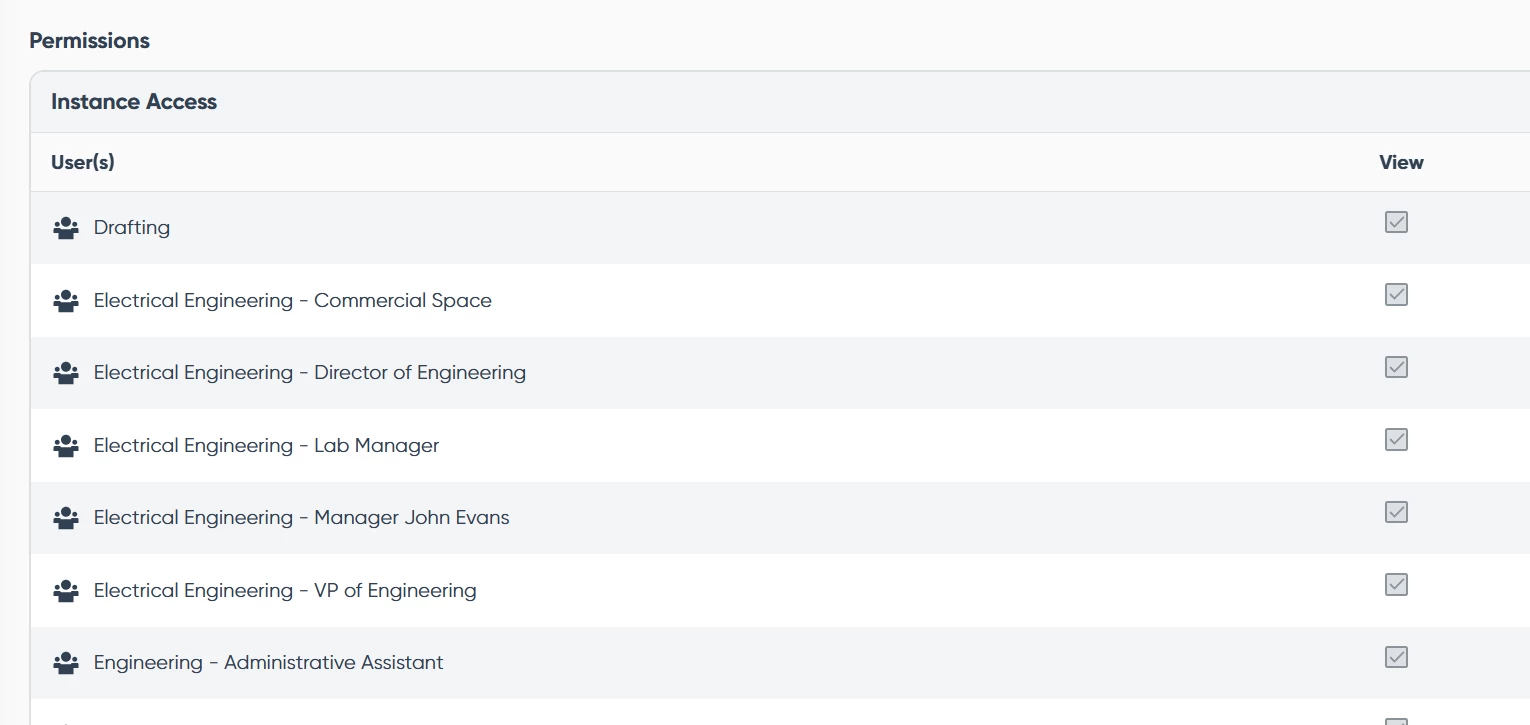Click the Lab Manager group icon
This screenshot has width=1530, height=725.
[x=66, y=446]
